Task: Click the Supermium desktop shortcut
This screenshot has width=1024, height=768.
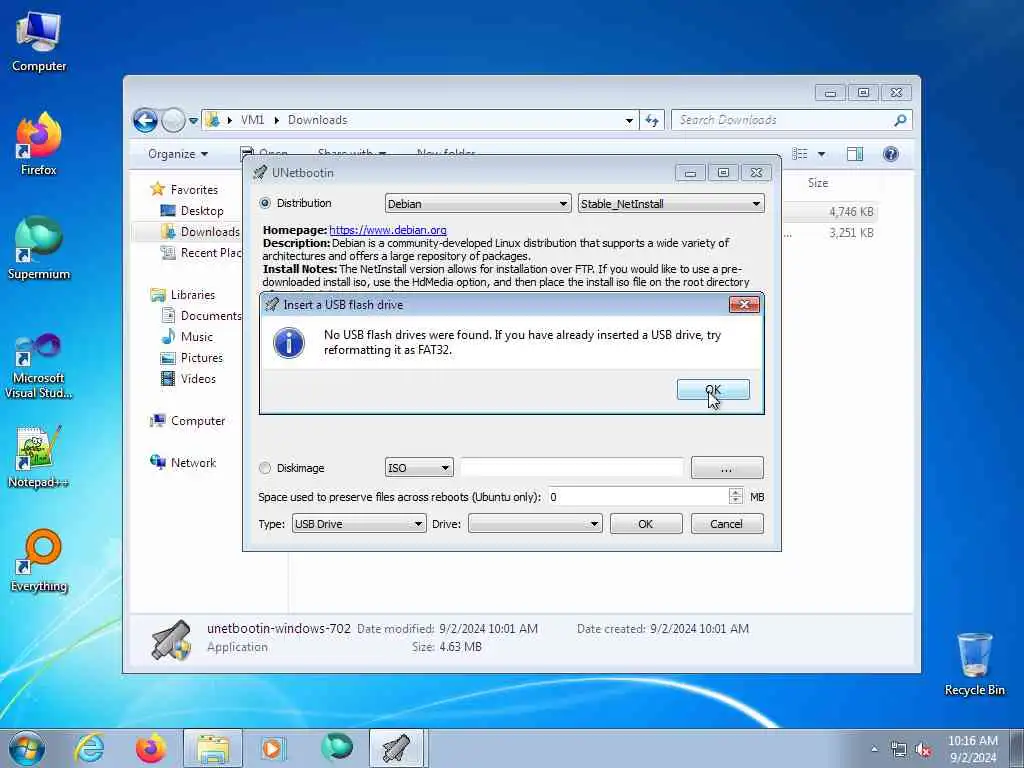Action: point(39,248)
